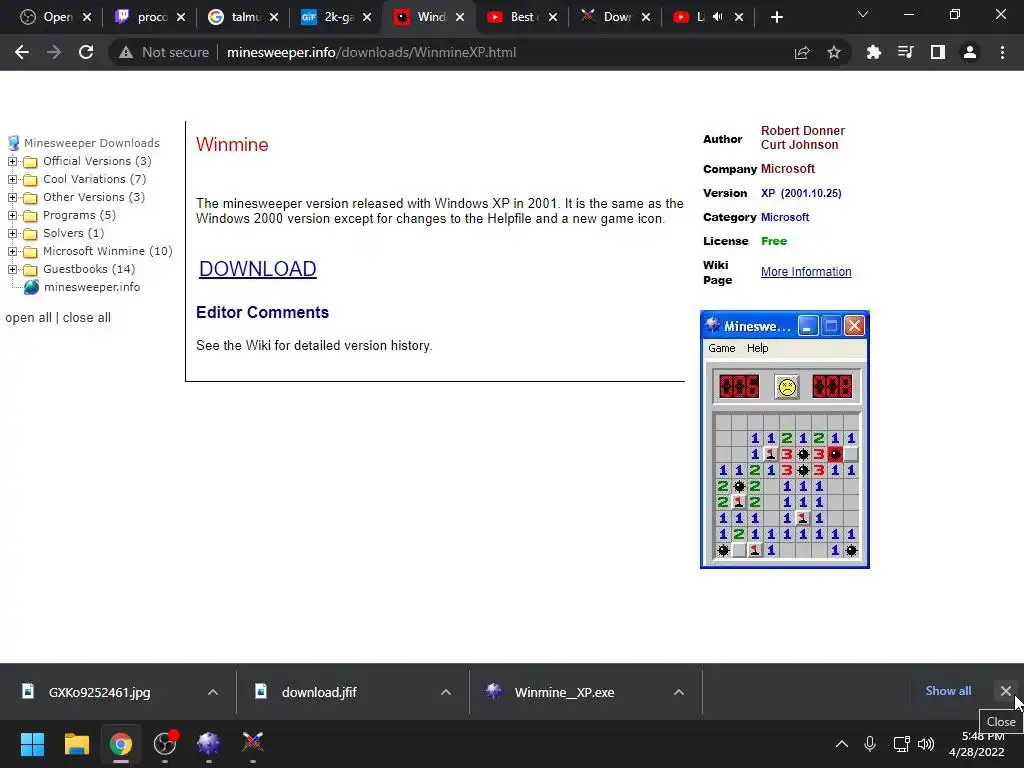Image resolution: width=1024 pixels, height=768 pixels.
Task: Go back to the previous page
Action: (x=22, y=52)
